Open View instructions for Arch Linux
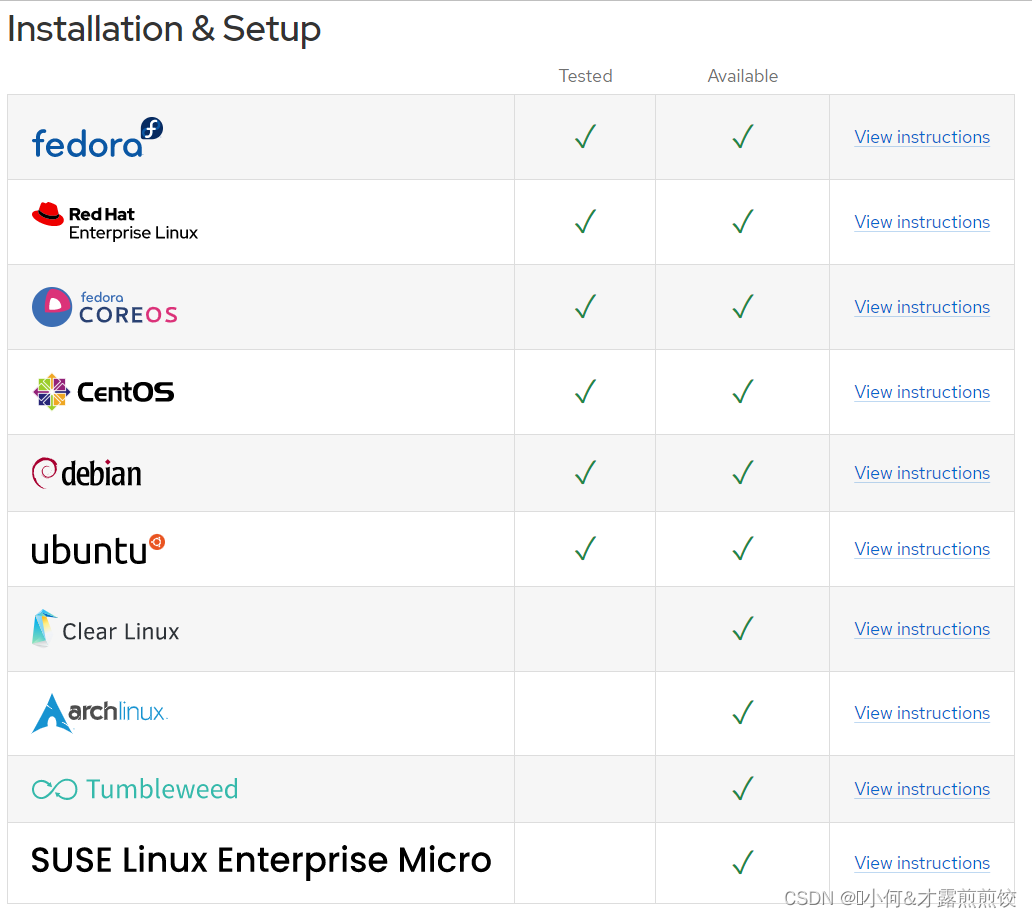This screenshot has height=918, width=1032. point(922,713)
